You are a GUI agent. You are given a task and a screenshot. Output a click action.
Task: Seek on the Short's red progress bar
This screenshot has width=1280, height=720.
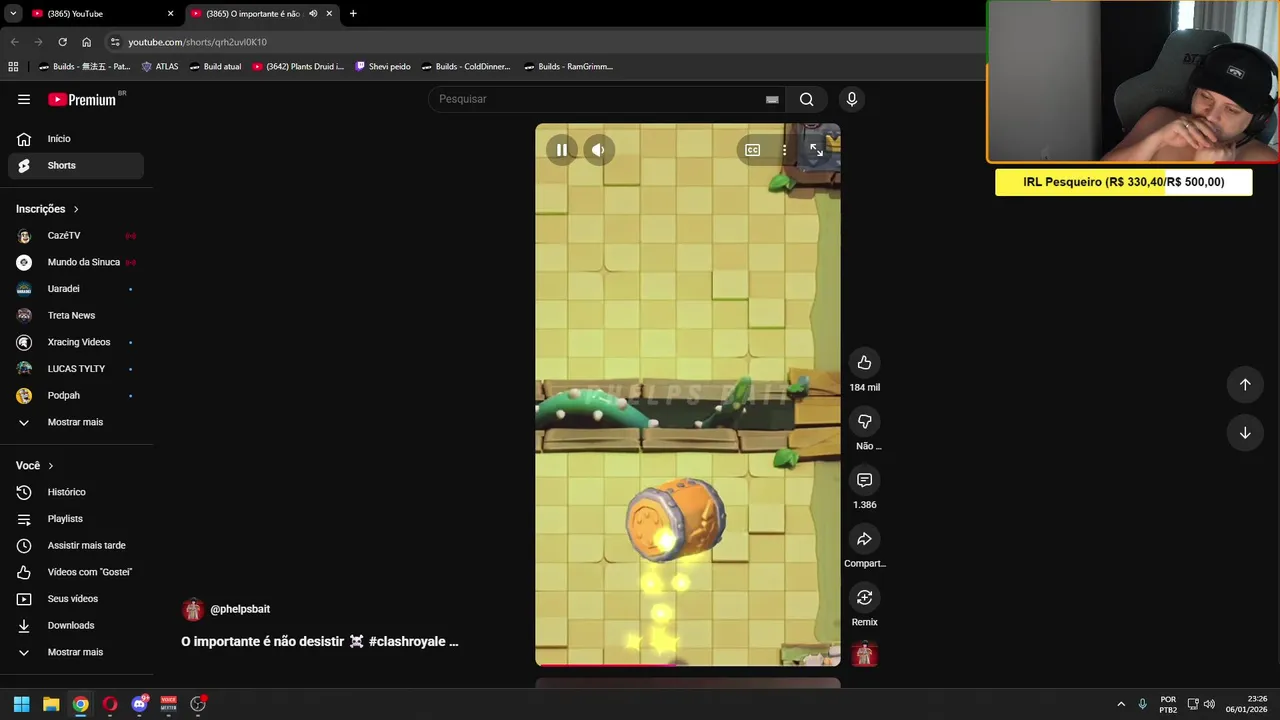click(687, 664)
